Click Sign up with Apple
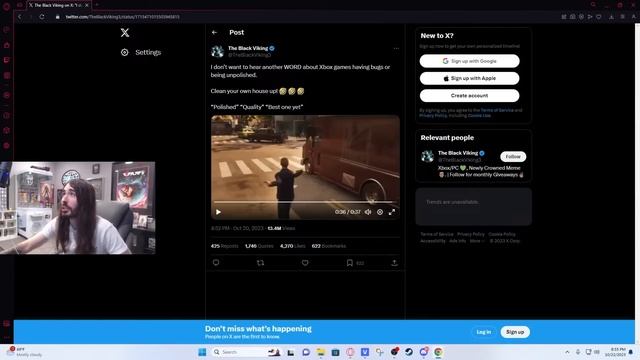640x360 pixels. [469, 78]
